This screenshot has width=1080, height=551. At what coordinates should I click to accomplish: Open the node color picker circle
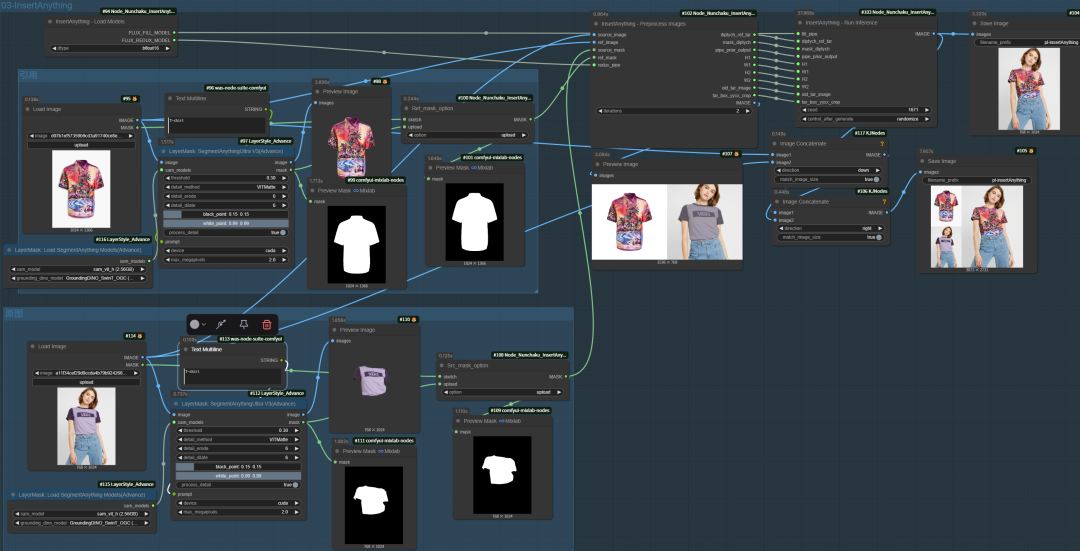pyautogui.click(x=196, y=325)
